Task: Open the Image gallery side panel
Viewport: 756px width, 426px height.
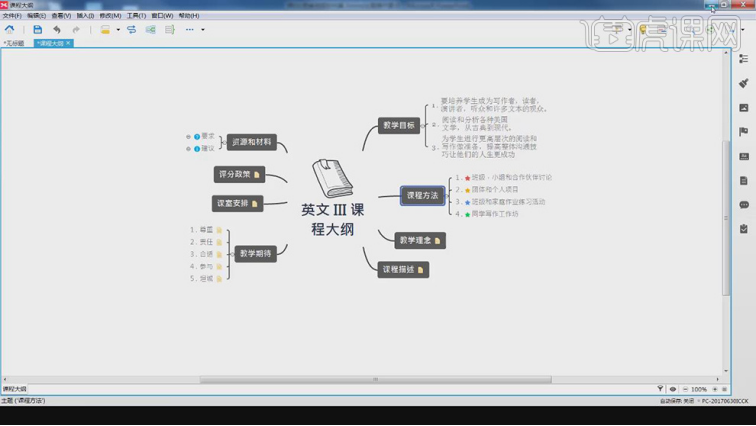Action: point(743,107)
